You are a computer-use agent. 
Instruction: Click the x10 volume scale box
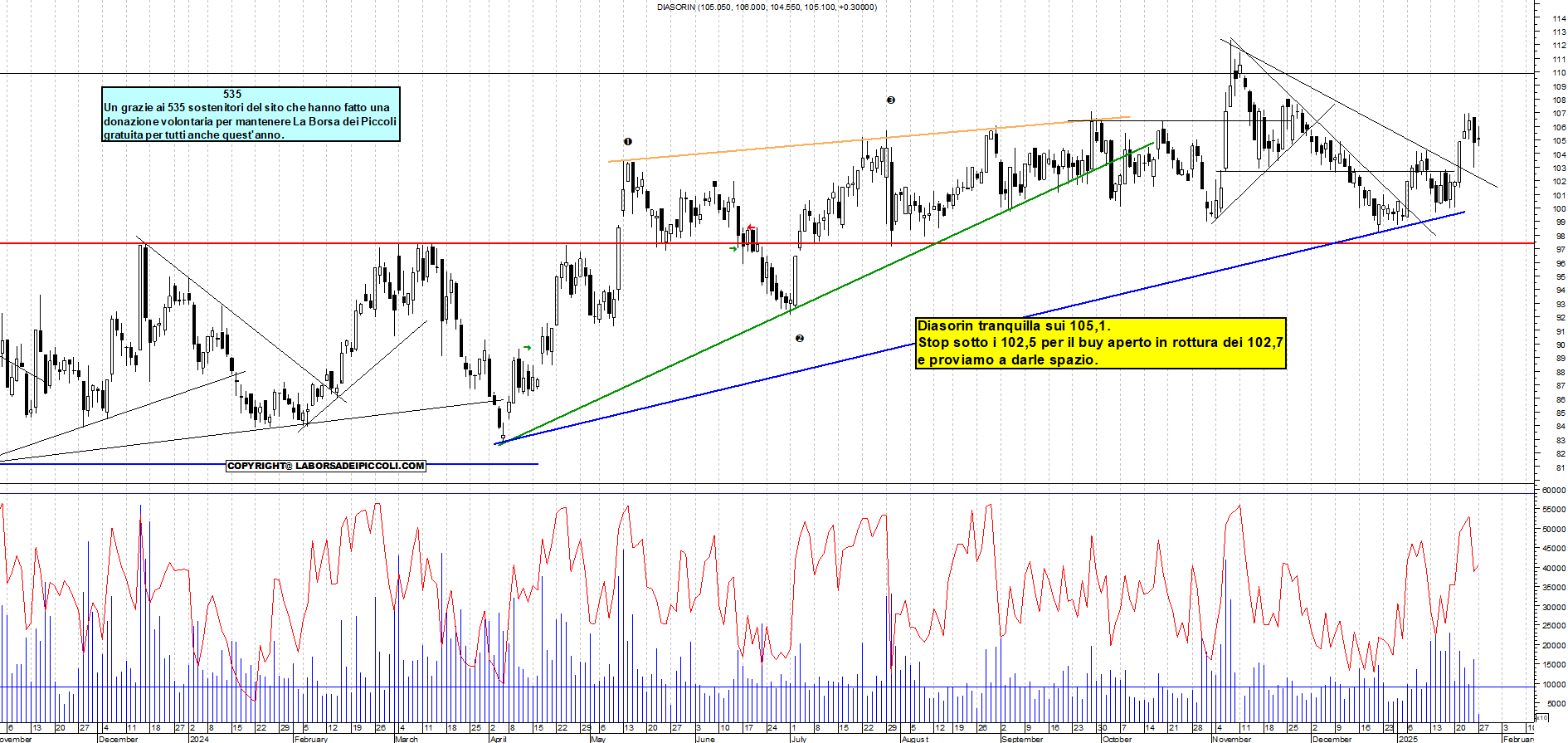1541,716
